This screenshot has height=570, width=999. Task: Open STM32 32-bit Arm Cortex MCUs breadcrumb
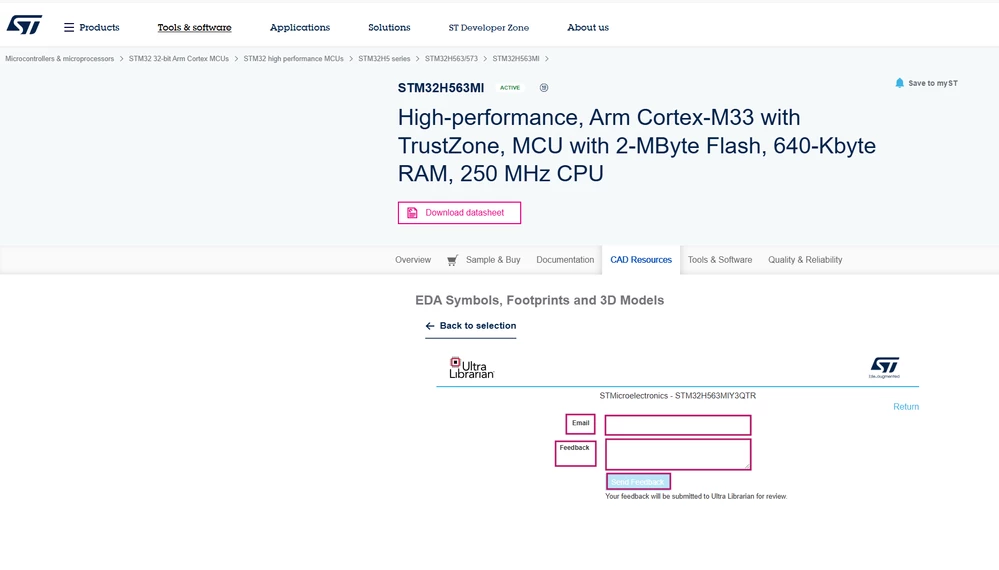pyautogui.click(x=178, y=59)
